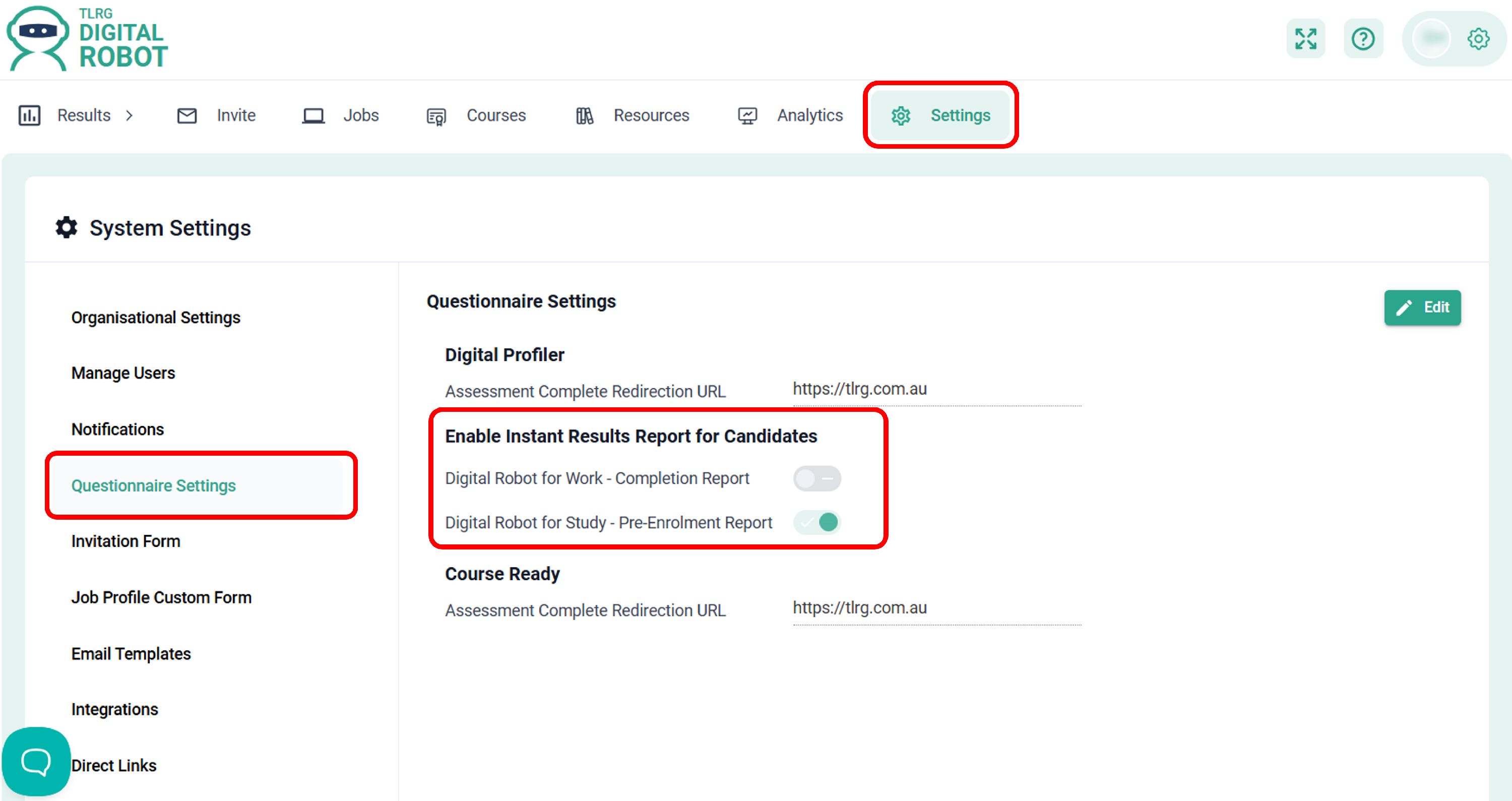1512x801 pixels.
Task: Click the Invite envelope icon
Action: click(x=186, y=115)
